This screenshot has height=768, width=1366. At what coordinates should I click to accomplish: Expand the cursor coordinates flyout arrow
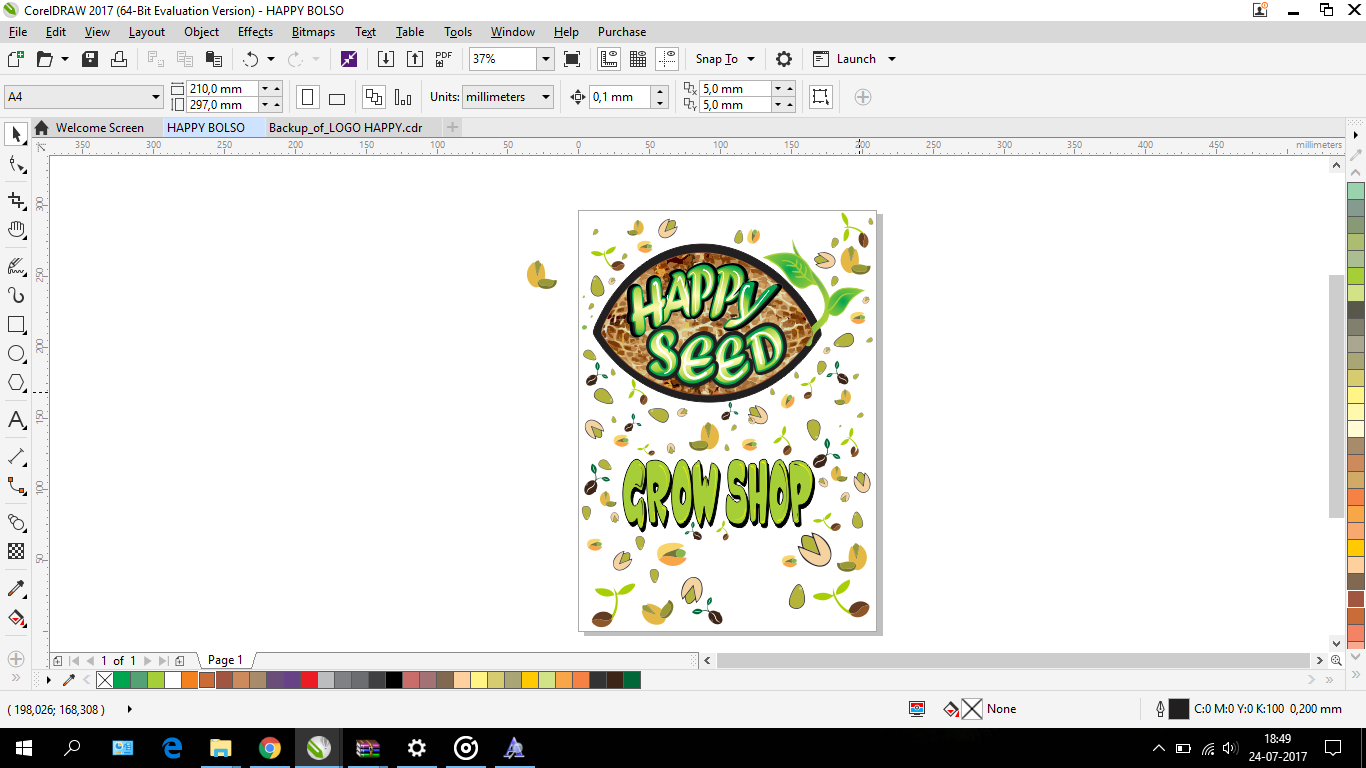point(130,709)
